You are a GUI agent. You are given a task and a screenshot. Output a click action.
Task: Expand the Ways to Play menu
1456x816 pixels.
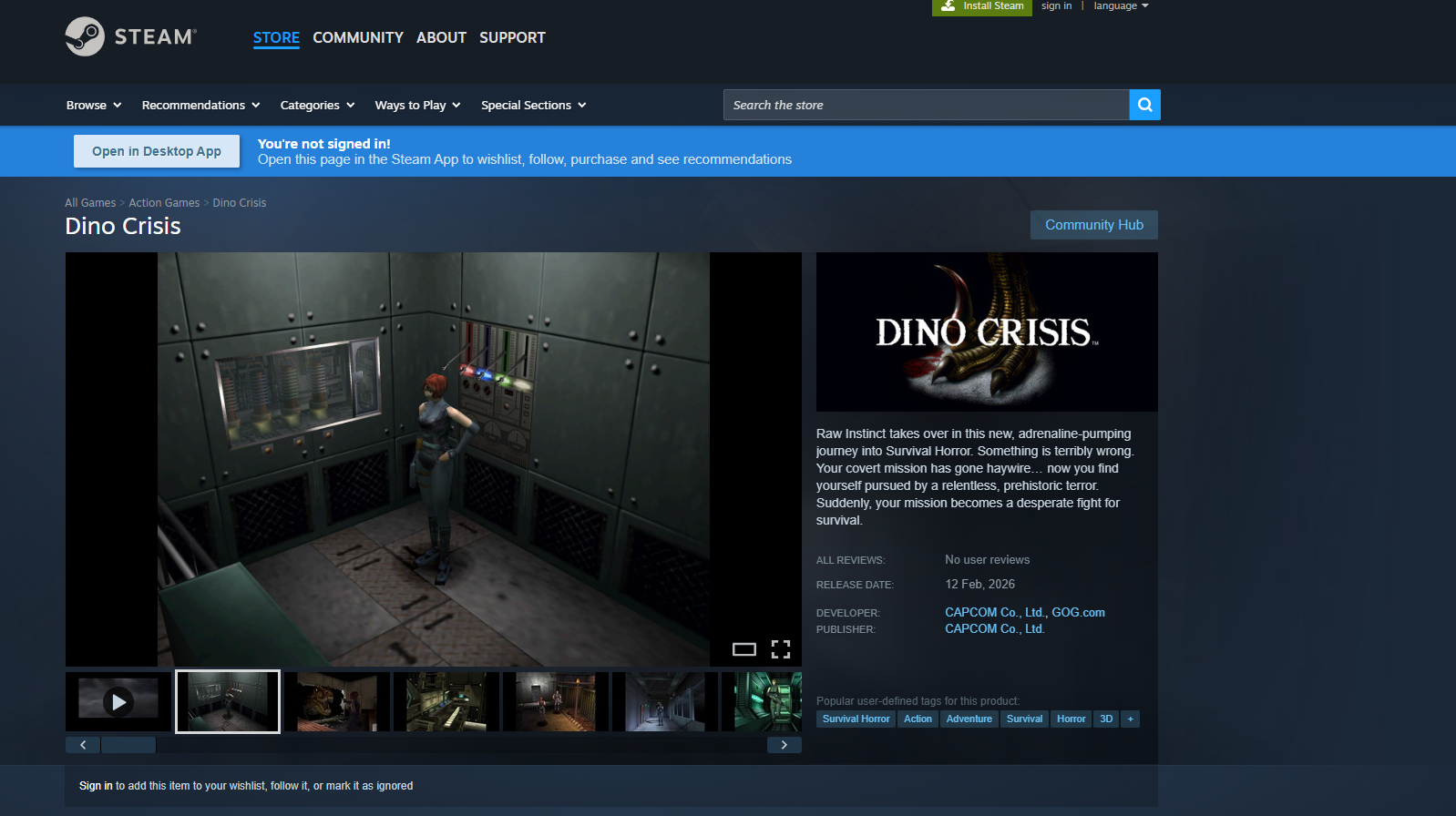tap(418, 105)
